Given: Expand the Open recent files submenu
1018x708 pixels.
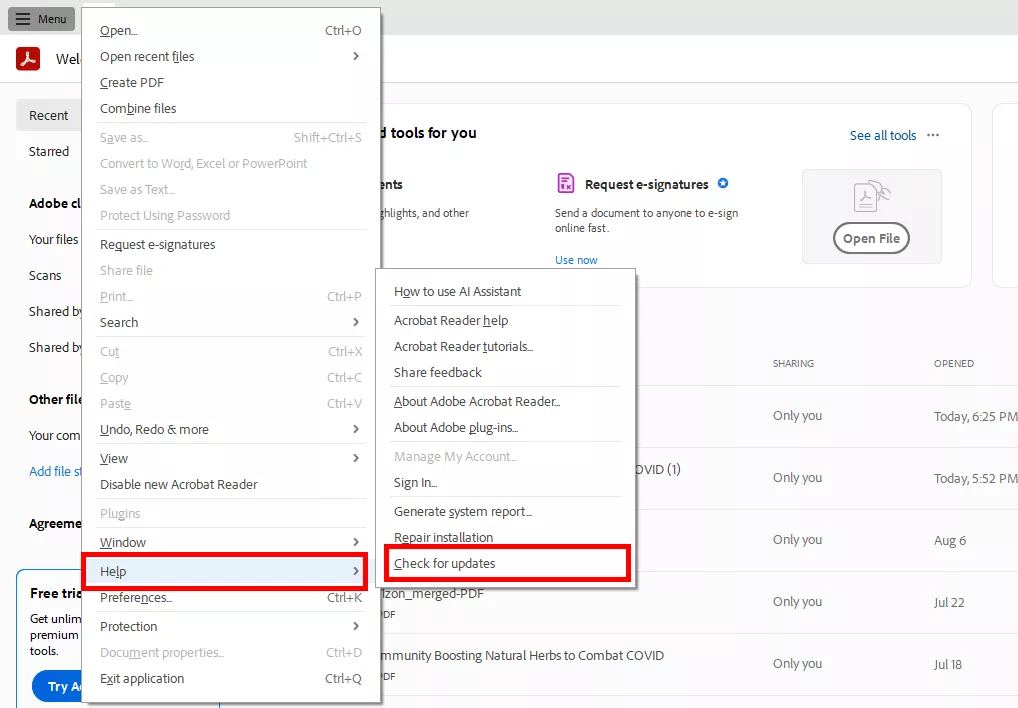Looking at the screenshot, I should [356, 56].
